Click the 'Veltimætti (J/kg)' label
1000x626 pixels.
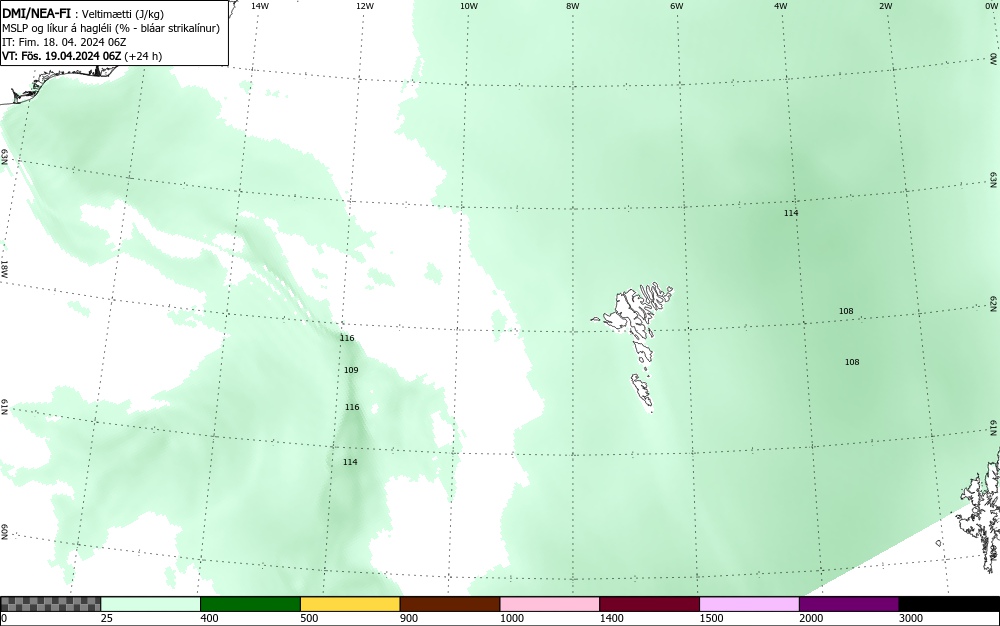pyautogui.click(x=123, y=14)
